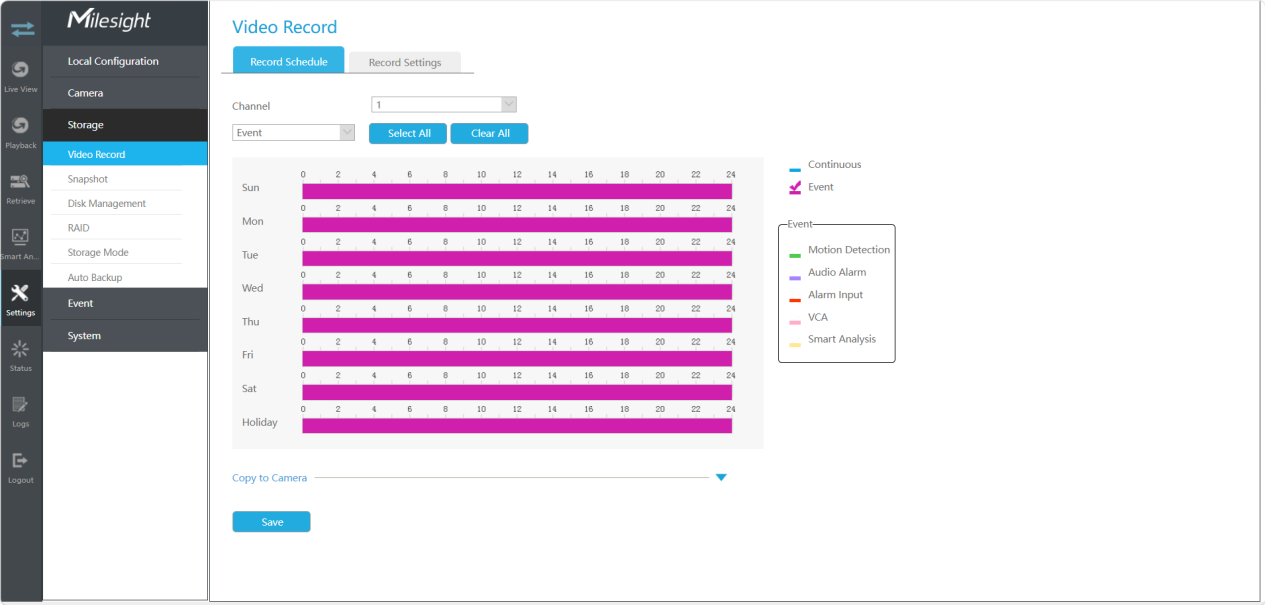The width and height of the screenshot is (1265, 605).
Task: Click the Milesight logo
Action: pyautogui.click(x=108, y=21)
